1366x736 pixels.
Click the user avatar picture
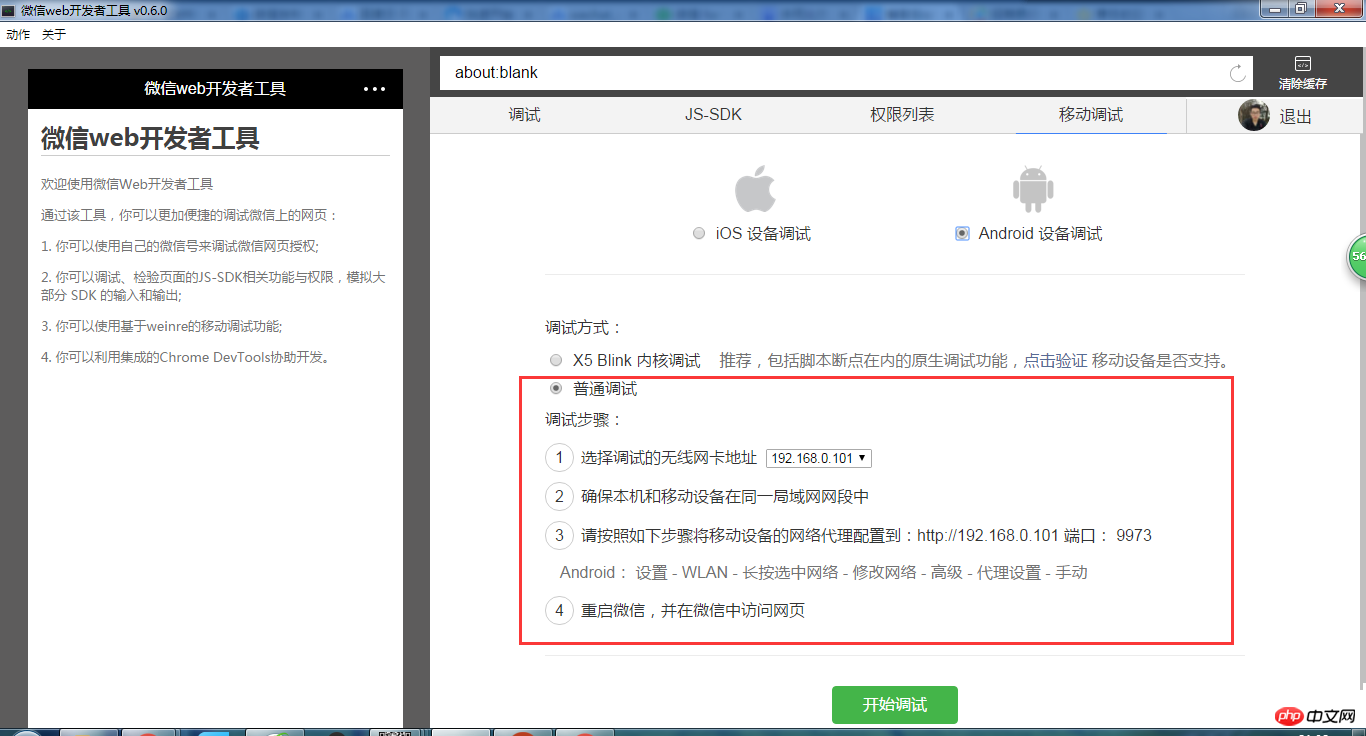(x=1254, y=116)
